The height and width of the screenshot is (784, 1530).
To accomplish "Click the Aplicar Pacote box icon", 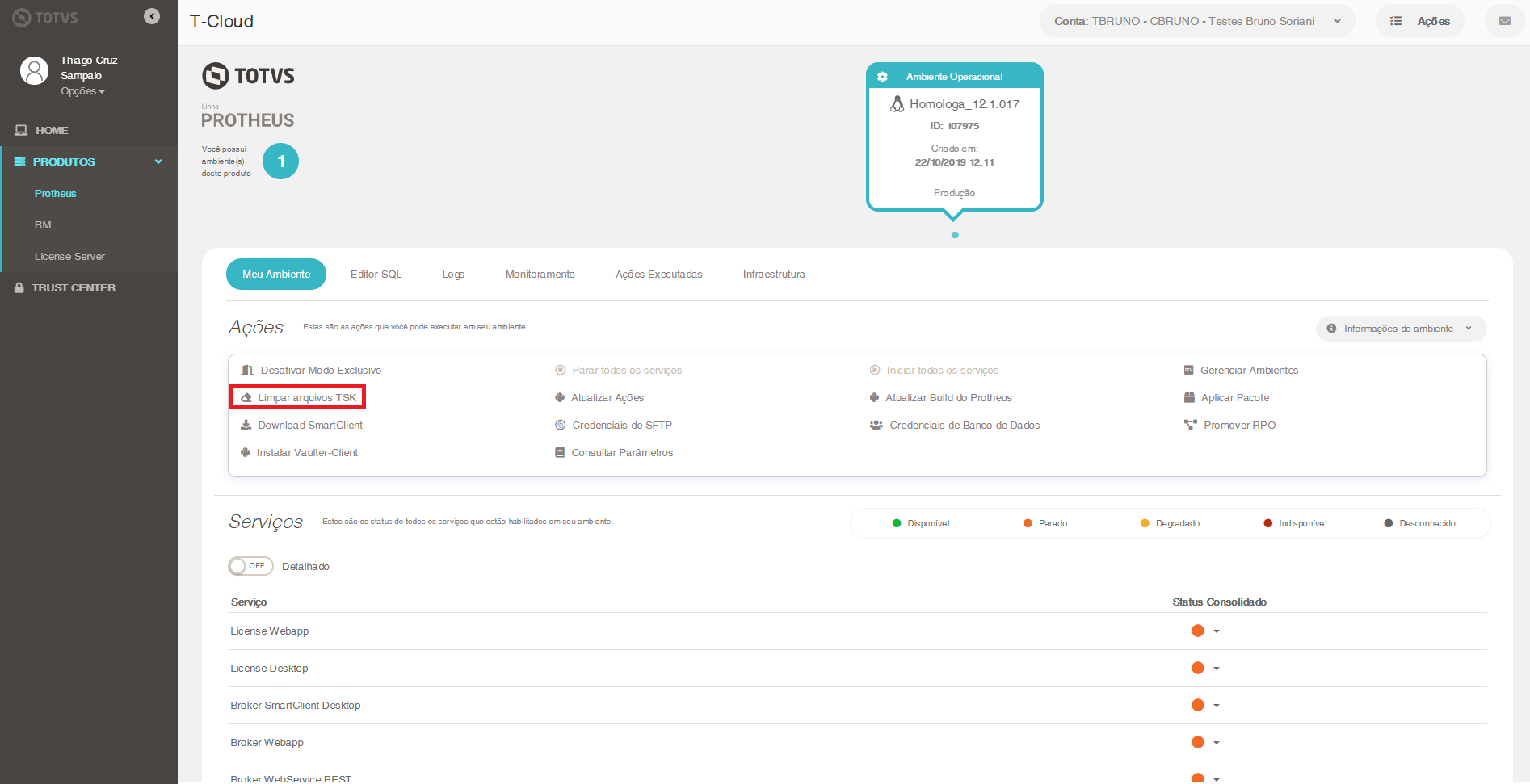I will click(1189, 398).
